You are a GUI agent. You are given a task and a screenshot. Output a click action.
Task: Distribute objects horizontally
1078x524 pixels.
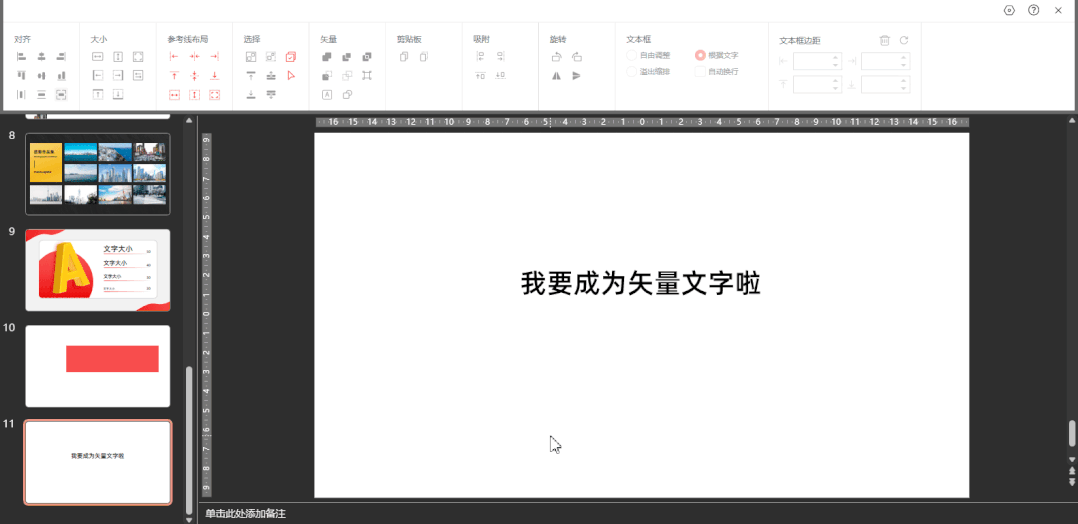(21, 94)
